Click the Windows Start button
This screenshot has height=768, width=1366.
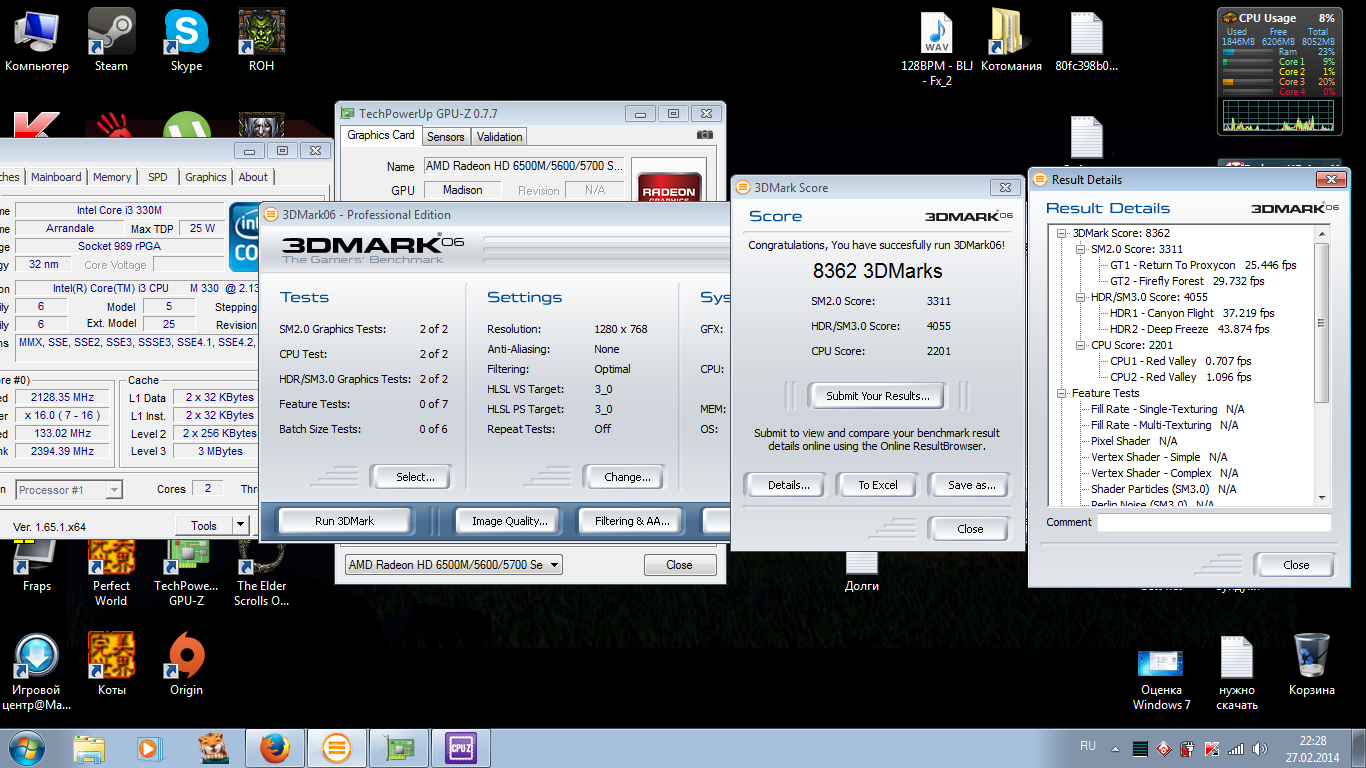tap(26, 747)
